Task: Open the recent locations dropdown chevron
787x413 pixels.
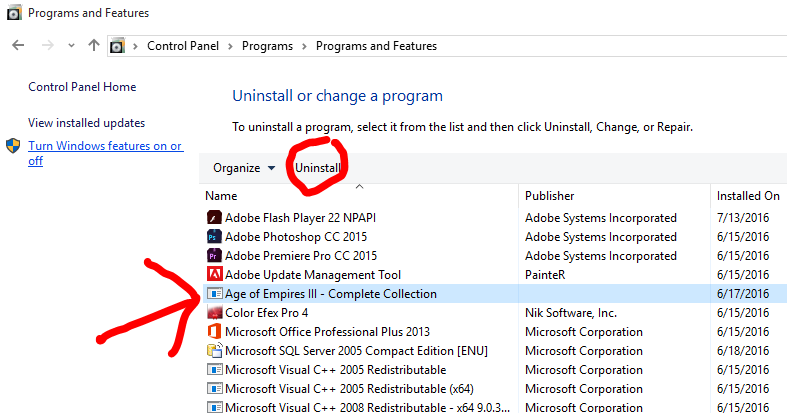Action: 71,46
